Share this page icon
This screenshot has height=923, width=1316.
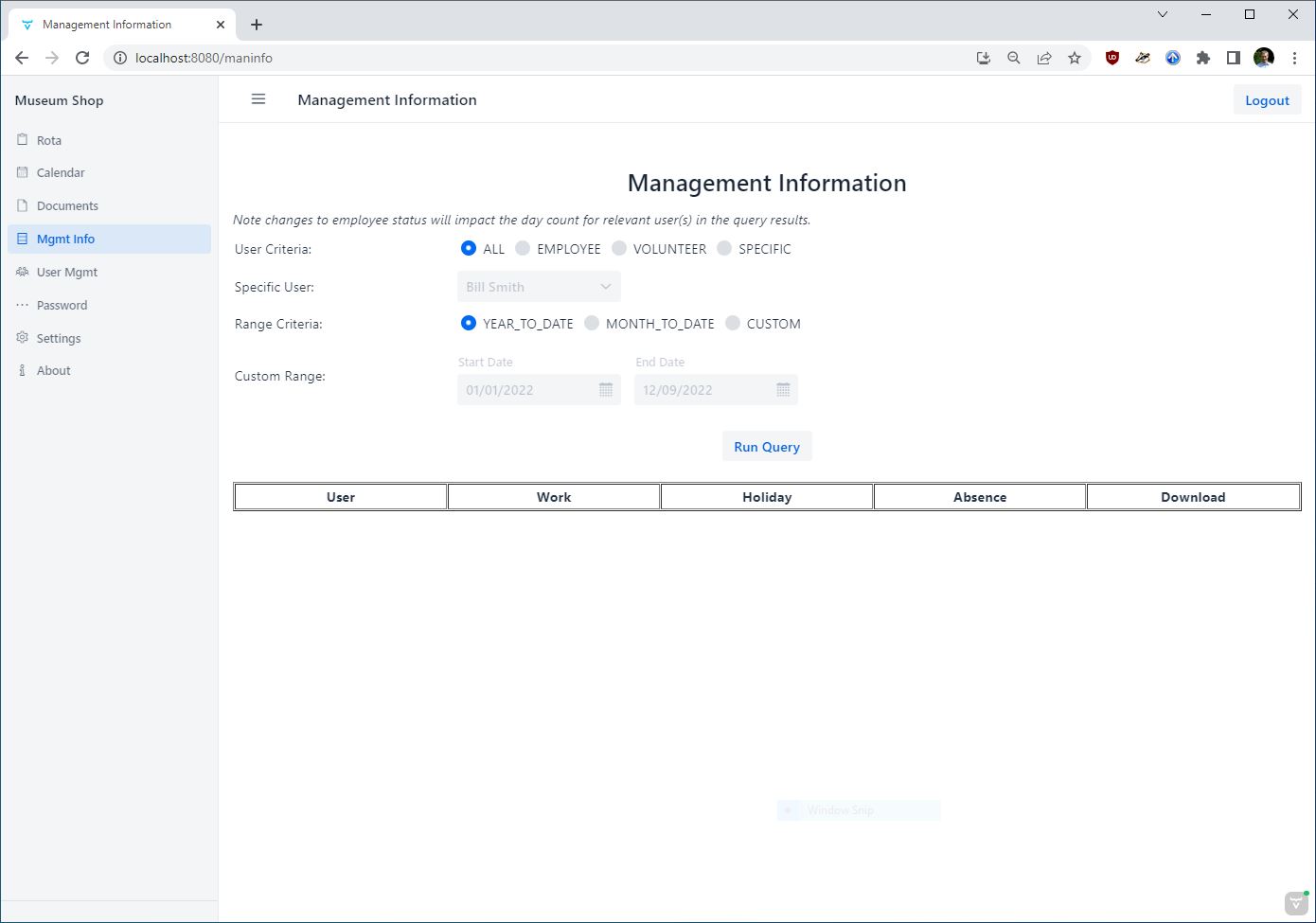click(x=1044, y=58)
